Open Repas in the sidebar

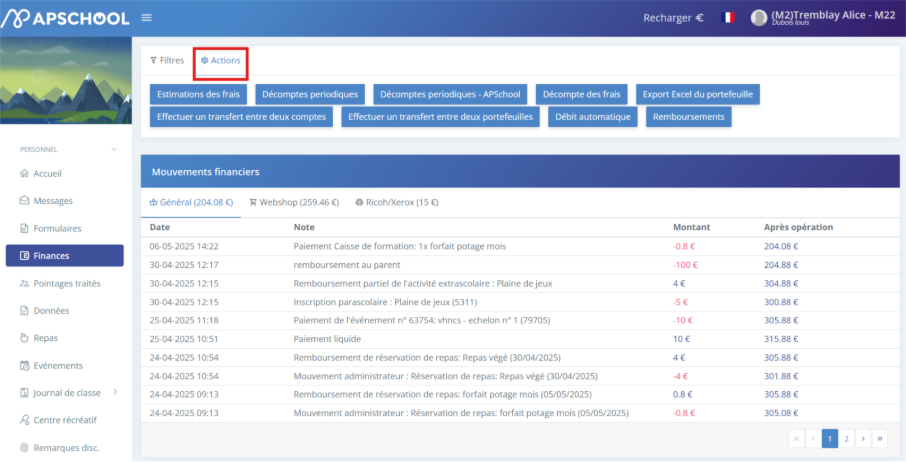[x=45, y=338]
